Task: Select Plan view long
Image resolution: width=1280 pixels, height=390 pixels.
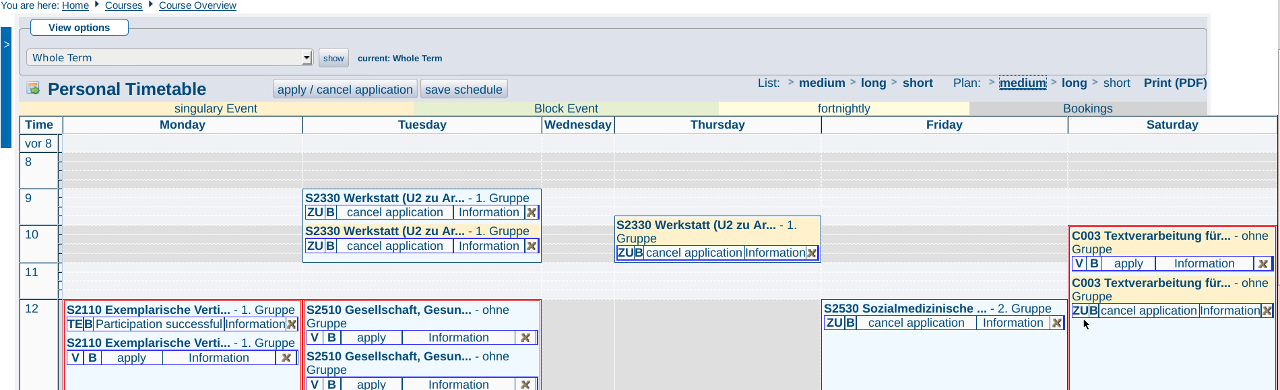Action: 1074,83
